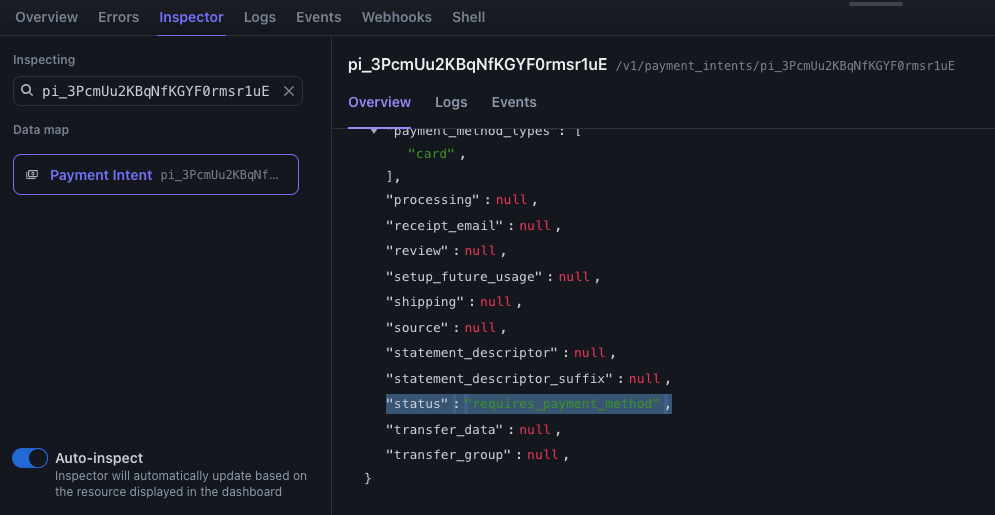
Task: Click the search magnifier icon in Inspecting field
Action: coord(27,91)
